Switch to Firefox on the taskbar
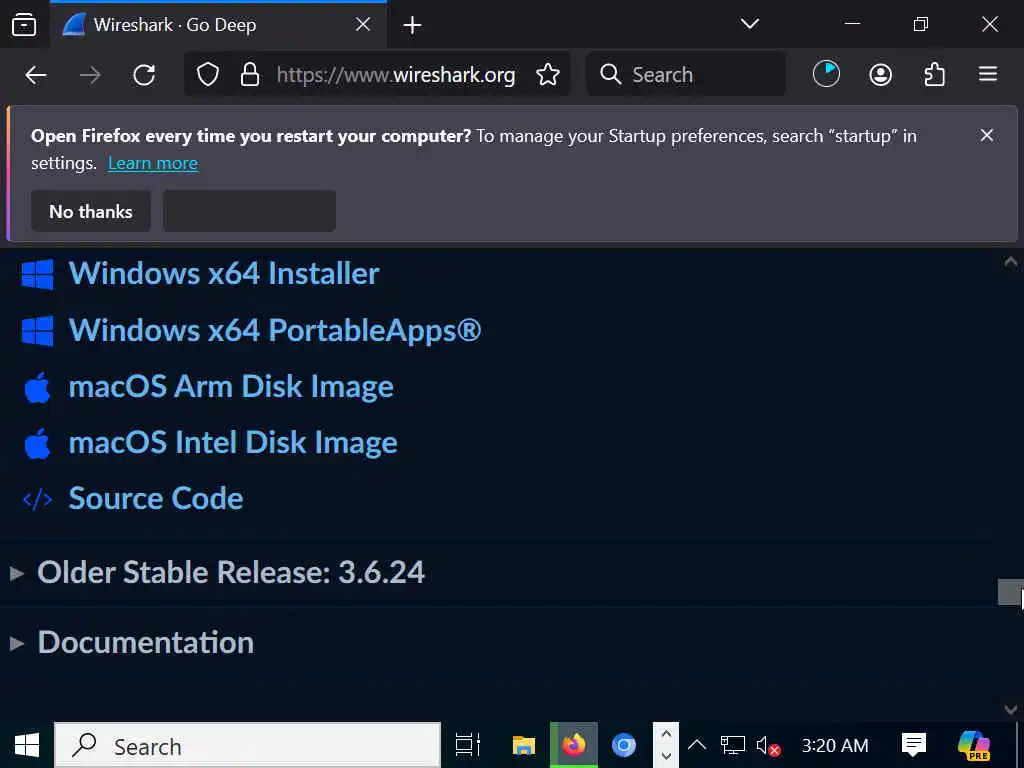 [x=573, y=744]
